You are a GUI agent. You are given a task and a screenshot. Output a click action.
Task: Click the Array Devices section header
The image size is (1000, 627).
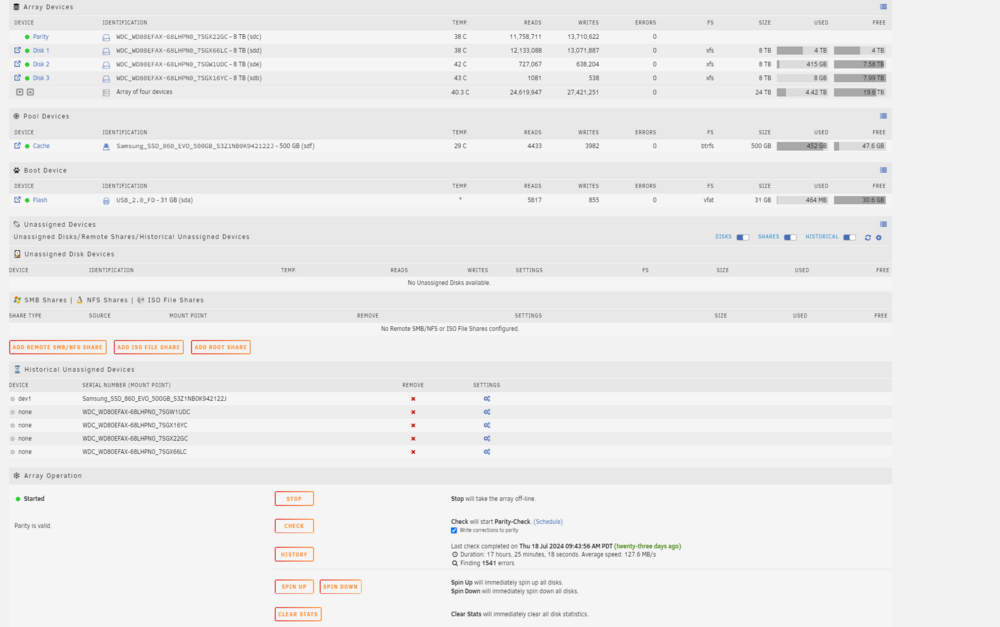point(450,7)
